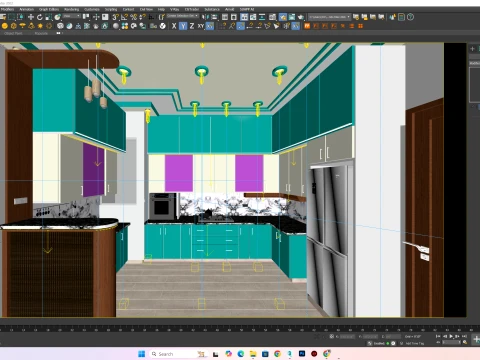480x360 pixels.
Task: Restrict transform to X axis
Action: click(174, 26)
